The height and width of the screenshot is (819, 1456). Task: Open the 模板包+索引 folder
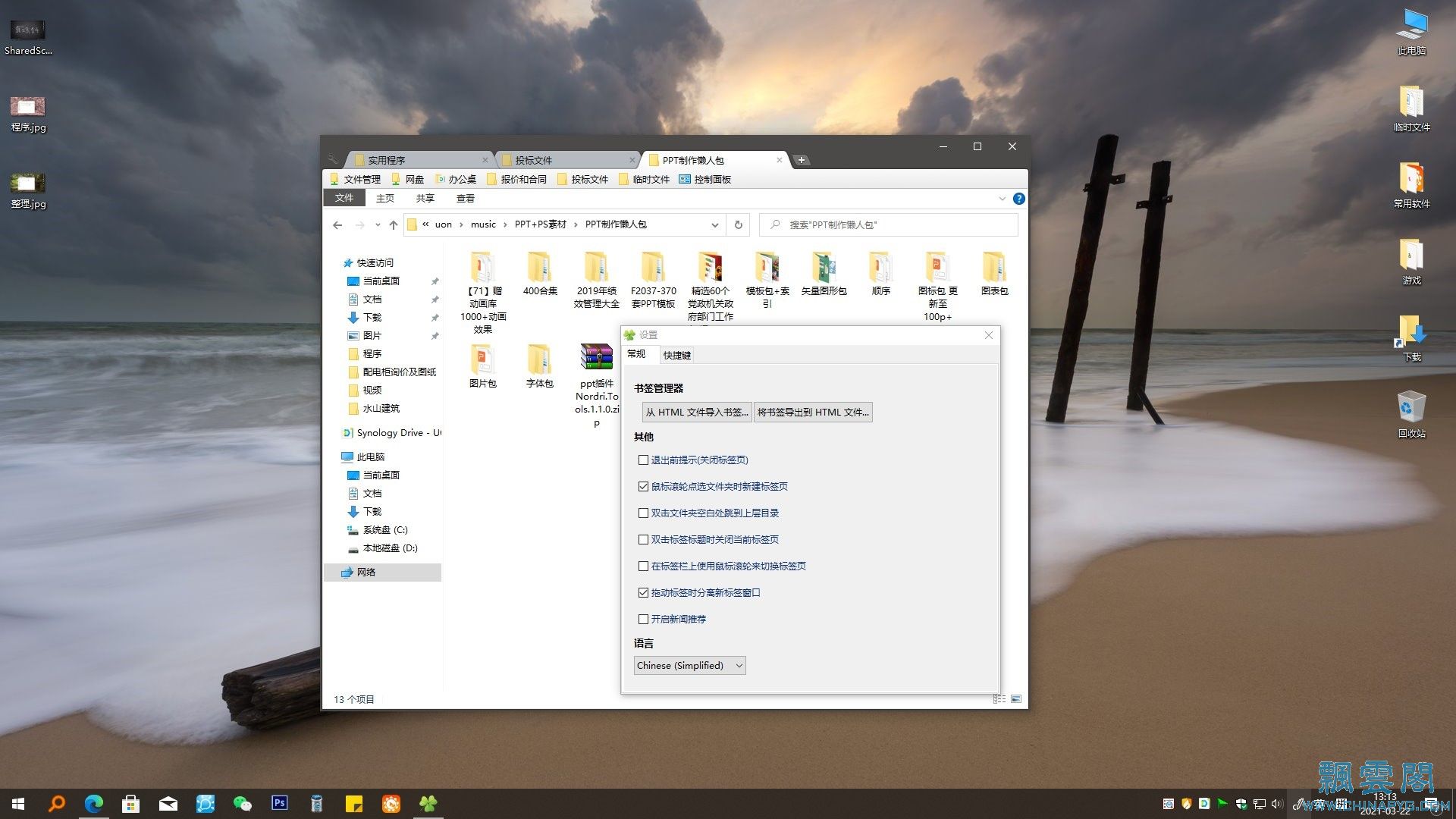pyautogui.click(x=767, y=281)
